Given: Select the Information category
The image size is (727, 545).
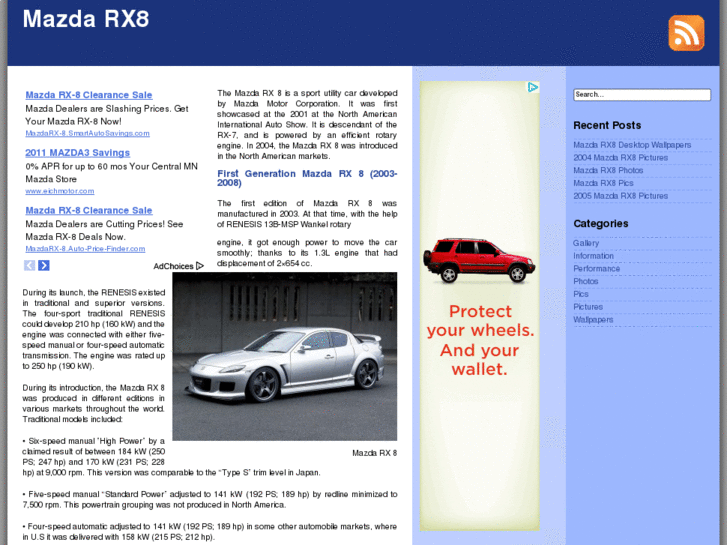Looking at the screenshot, I should 593,256.
